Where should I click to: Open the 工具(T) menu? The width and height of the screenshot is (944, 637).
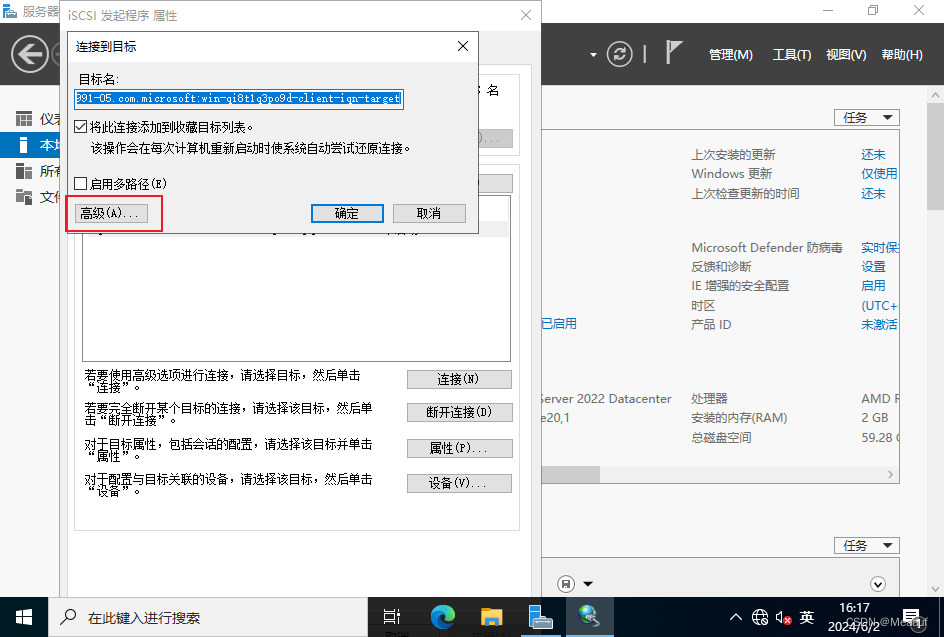click(792, 55)
